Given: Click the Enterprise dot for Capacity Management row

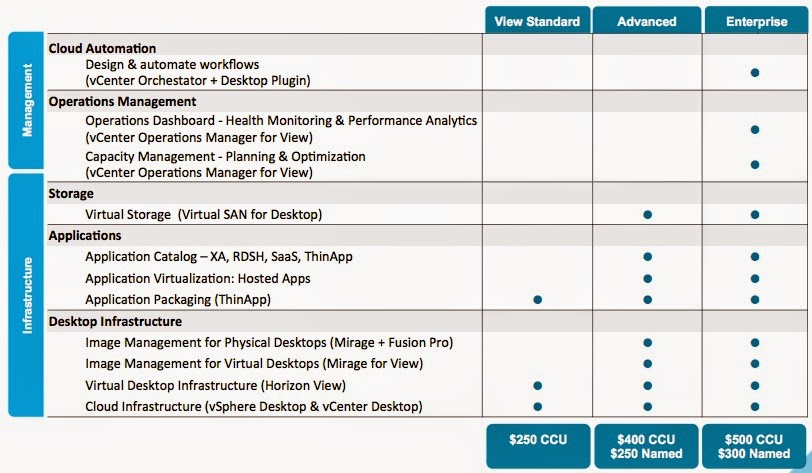Looking at the screenshot, I should [x=756, y=164].
